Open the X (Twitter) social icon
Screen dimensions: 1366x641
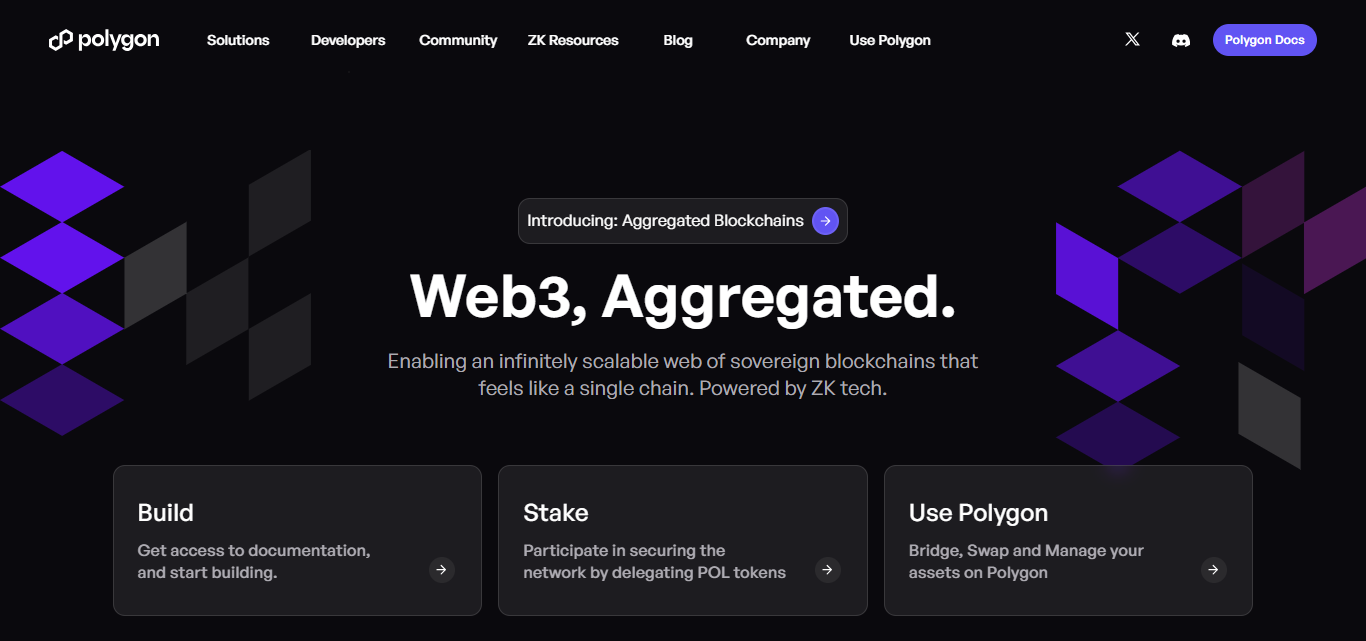1132,40
